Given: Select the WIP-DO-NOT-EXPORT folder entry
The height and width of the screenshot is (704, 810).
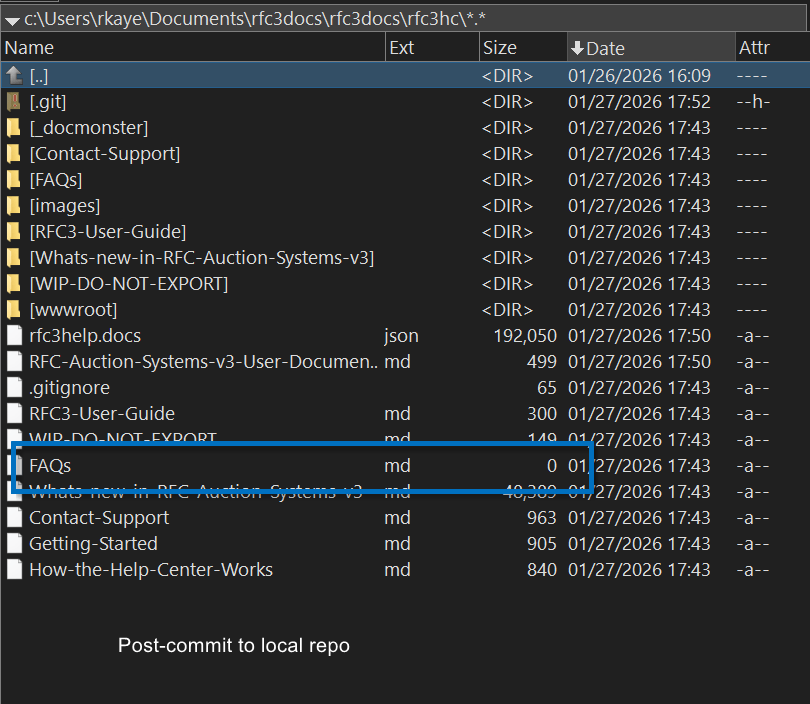Looking at the screenshot, I should click(128, 284).
